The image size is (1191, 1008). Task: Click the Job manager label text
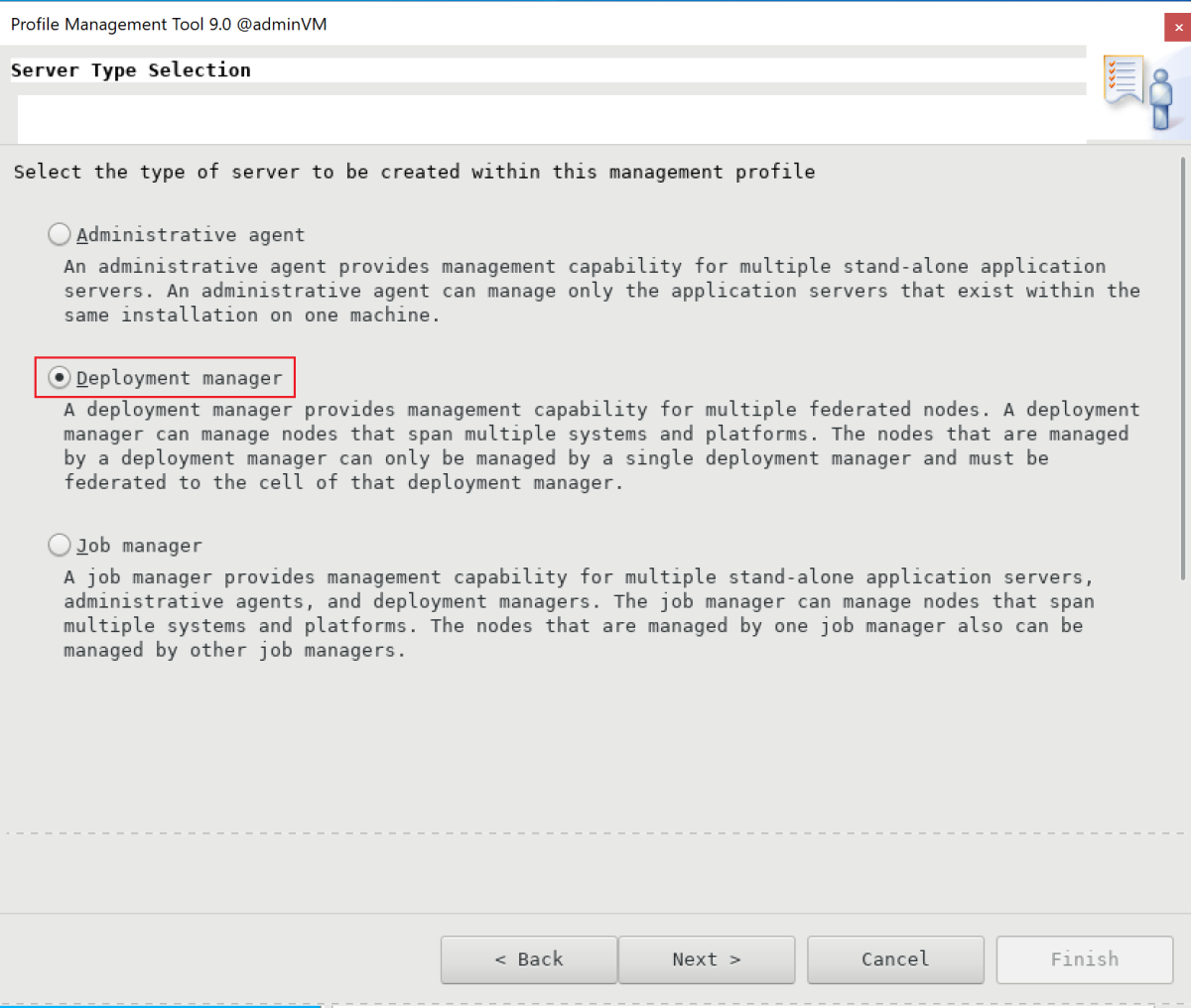click(139, 545)
